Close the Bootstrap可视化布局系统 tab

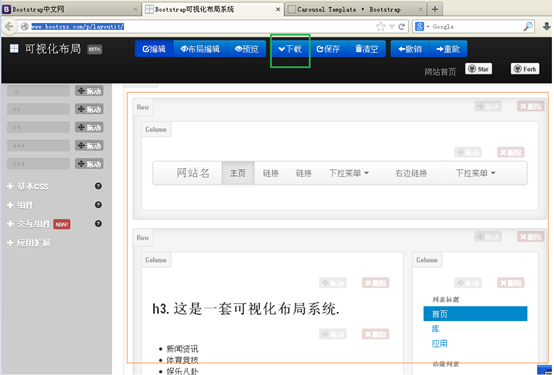click(278, 10)
